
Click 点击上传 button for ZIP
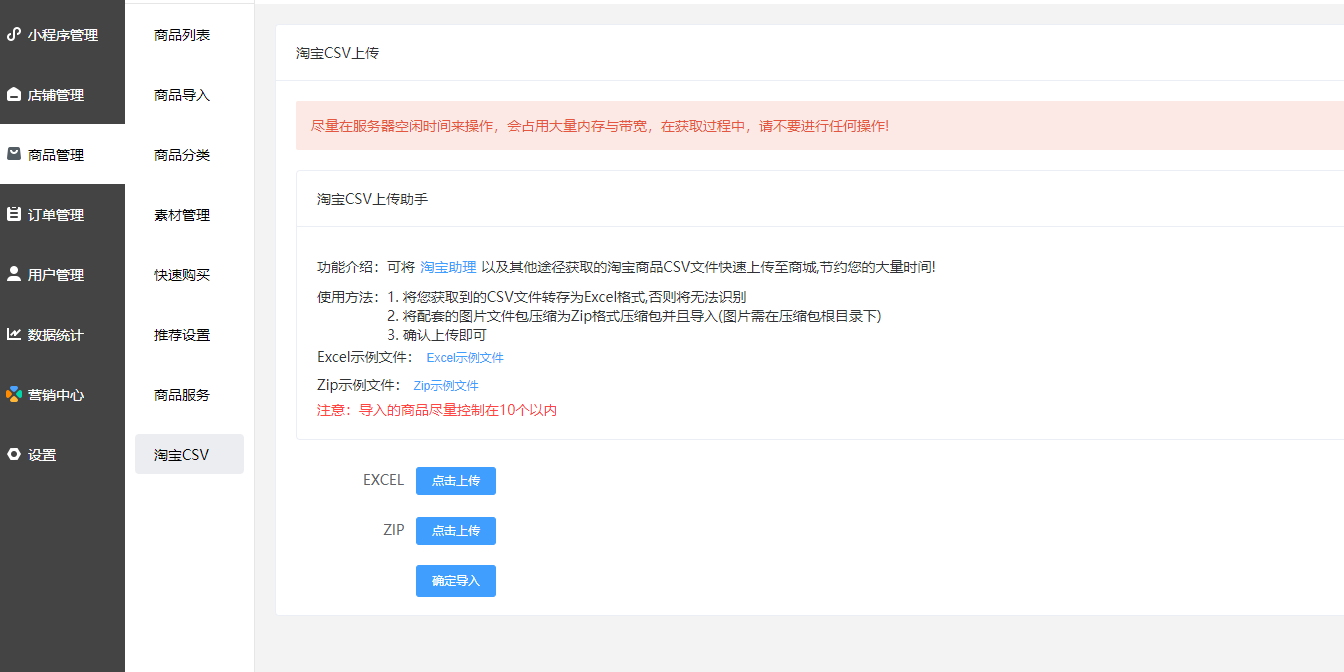click(x=456, y=531)
